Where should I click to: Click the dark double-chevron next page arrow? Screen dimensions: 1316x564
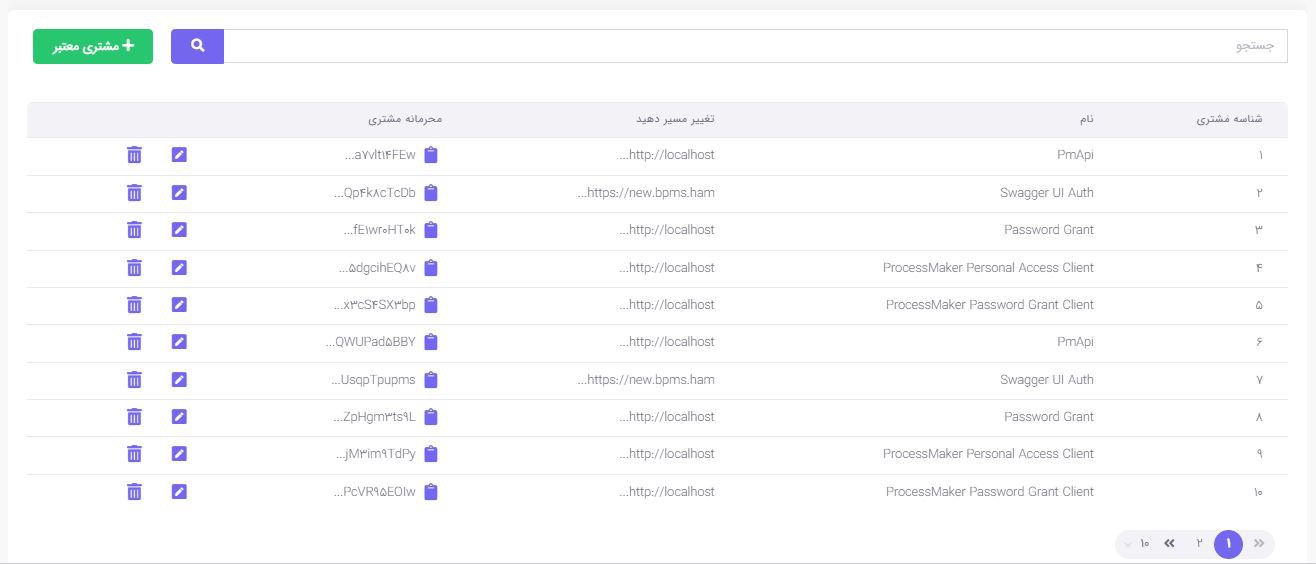coord(1169,544)
